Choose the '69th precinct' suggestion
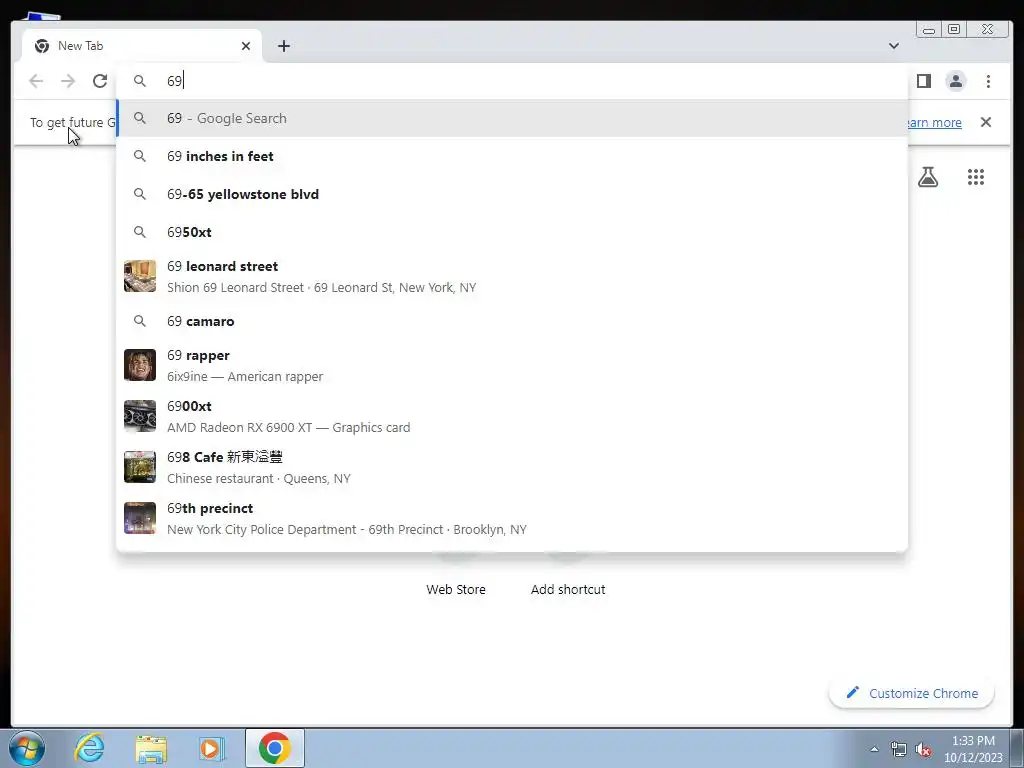The image size is (1024, 768). [512, 519]
